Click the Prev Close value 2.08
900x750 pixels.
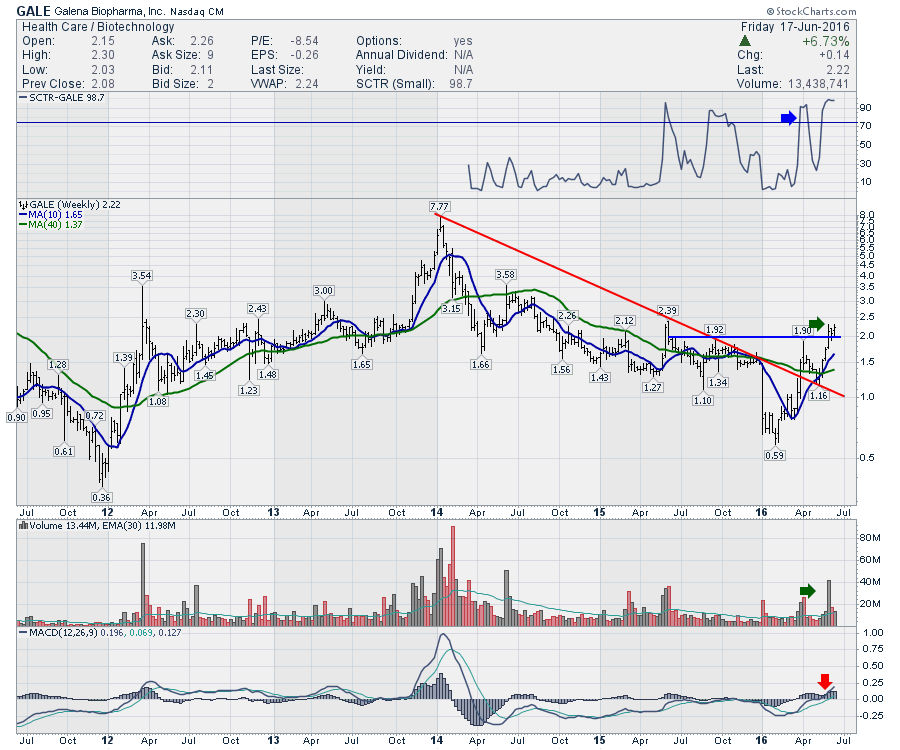click(103, 84)
